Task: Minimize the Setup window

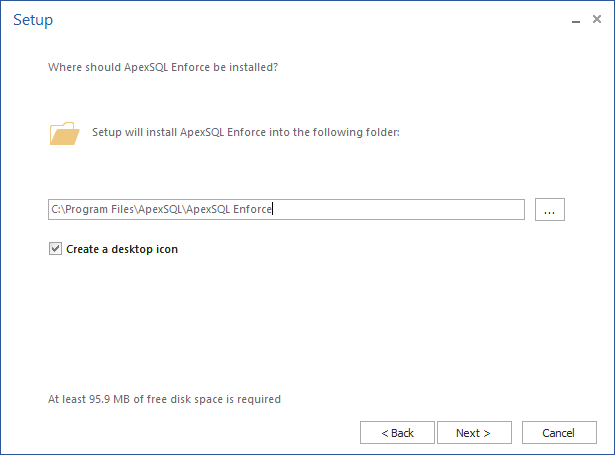Action: [x=576, y=20]
